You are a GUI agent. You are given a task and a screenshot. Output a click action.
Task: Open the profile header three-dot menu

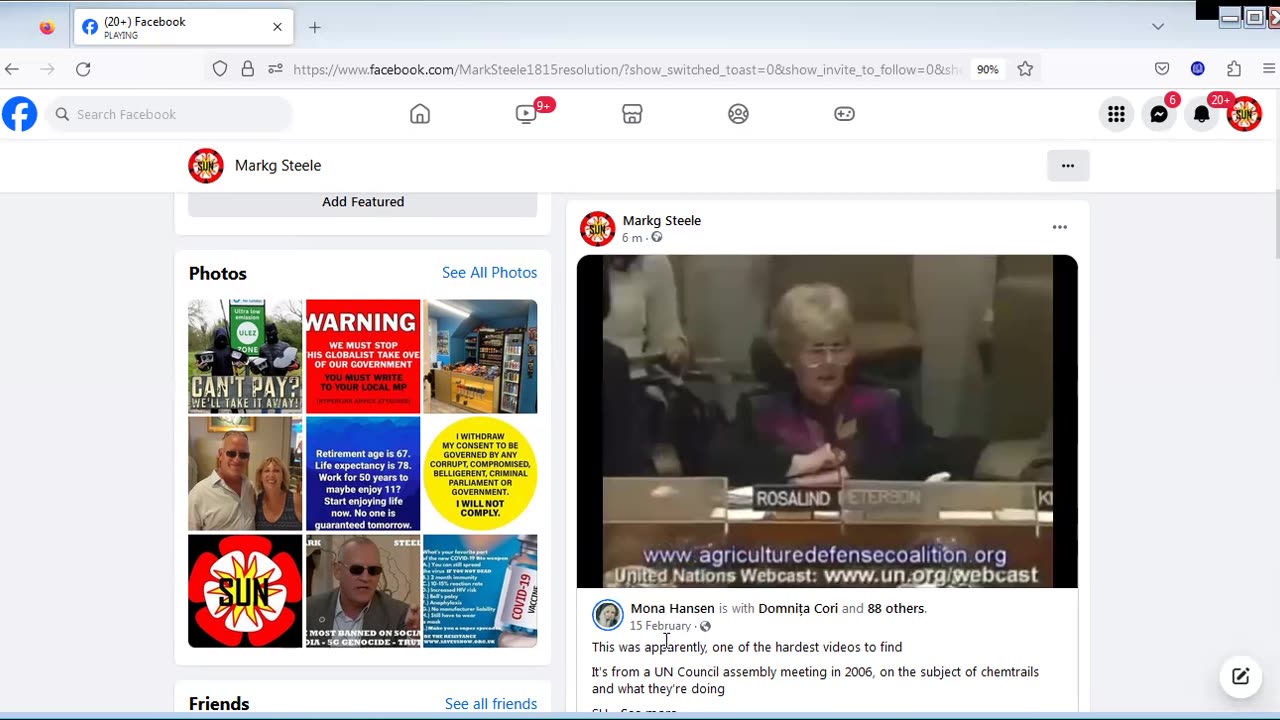click(x=1068, y=166)
